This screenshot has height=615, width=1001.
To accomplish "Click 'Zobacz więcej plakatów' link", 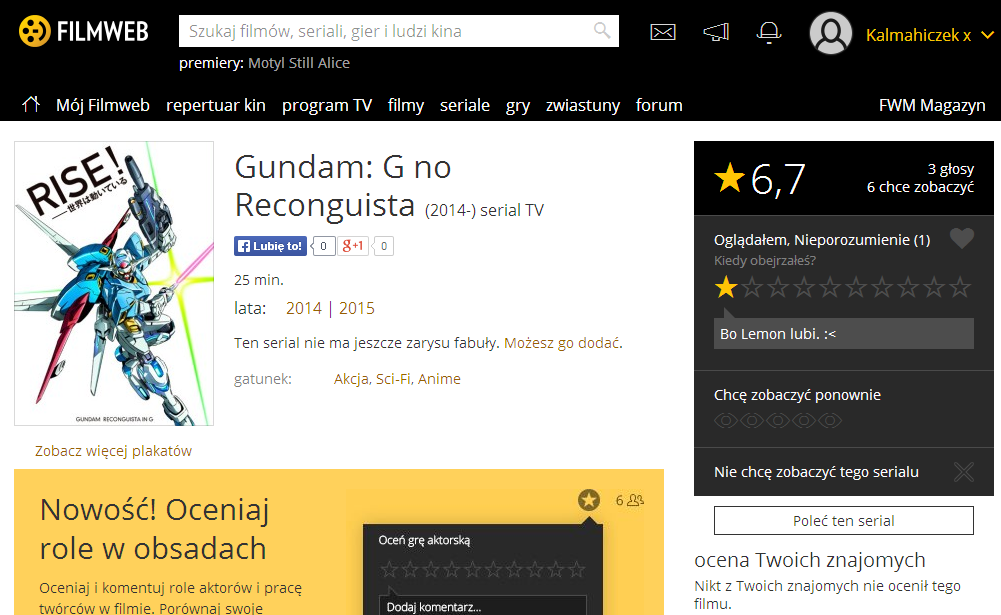I will coord(113,451).
